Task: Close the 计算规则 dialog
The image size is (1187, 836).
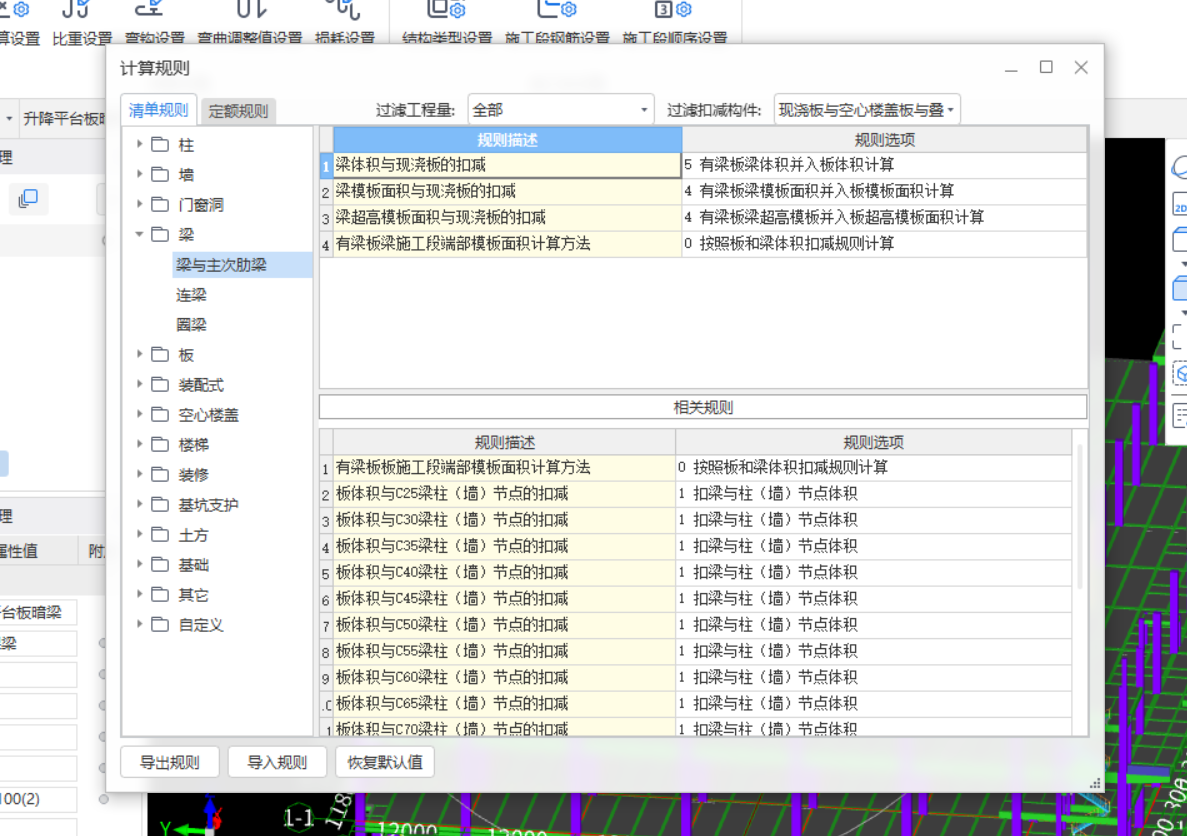Action: (1081, 67)
